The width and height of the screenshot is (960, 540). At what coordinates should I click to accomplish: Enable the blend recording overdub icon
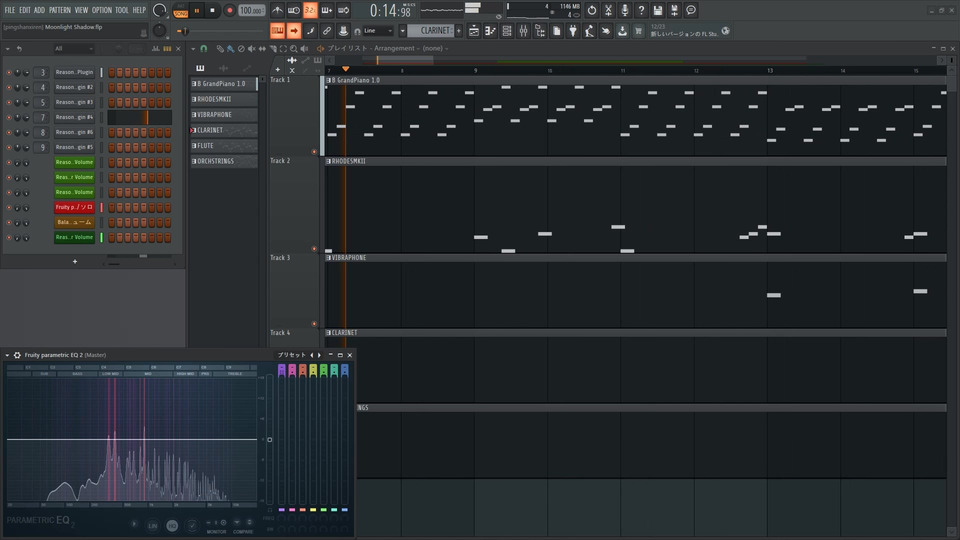coord(327,10)
